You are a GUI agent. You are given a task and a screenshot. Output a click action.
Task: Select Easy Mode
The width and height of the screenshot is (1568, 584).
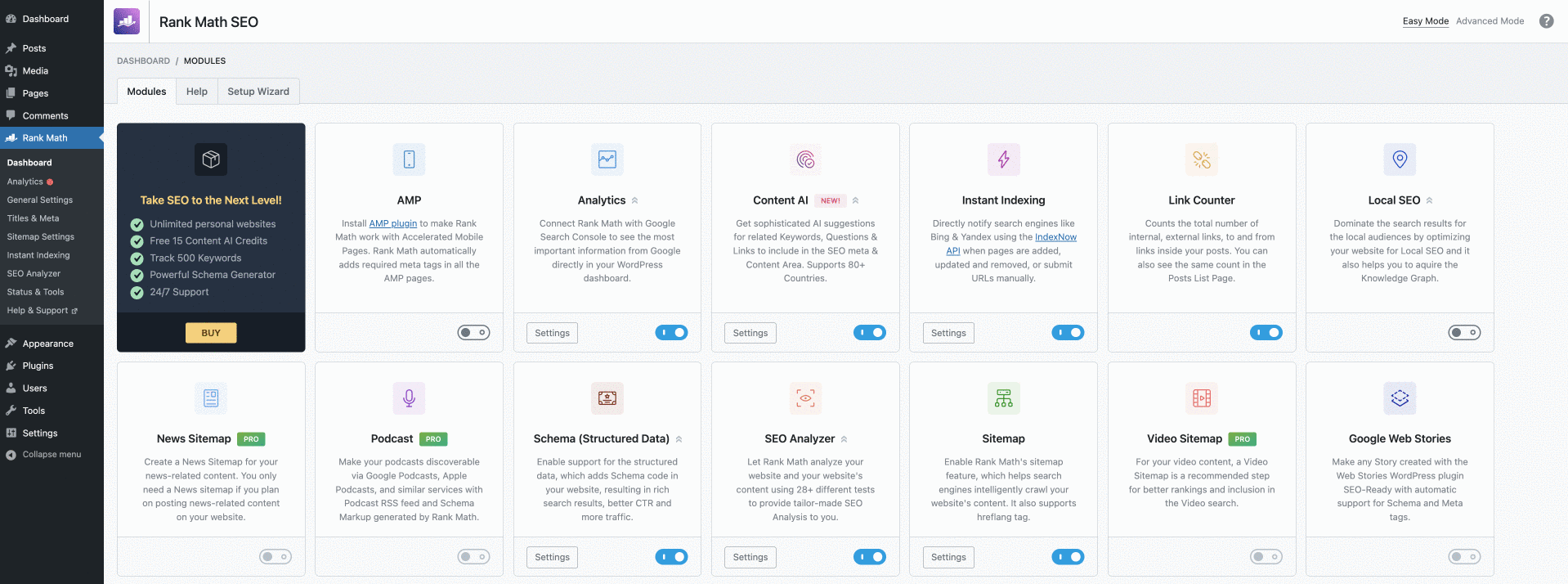[x=1425, y=21]
